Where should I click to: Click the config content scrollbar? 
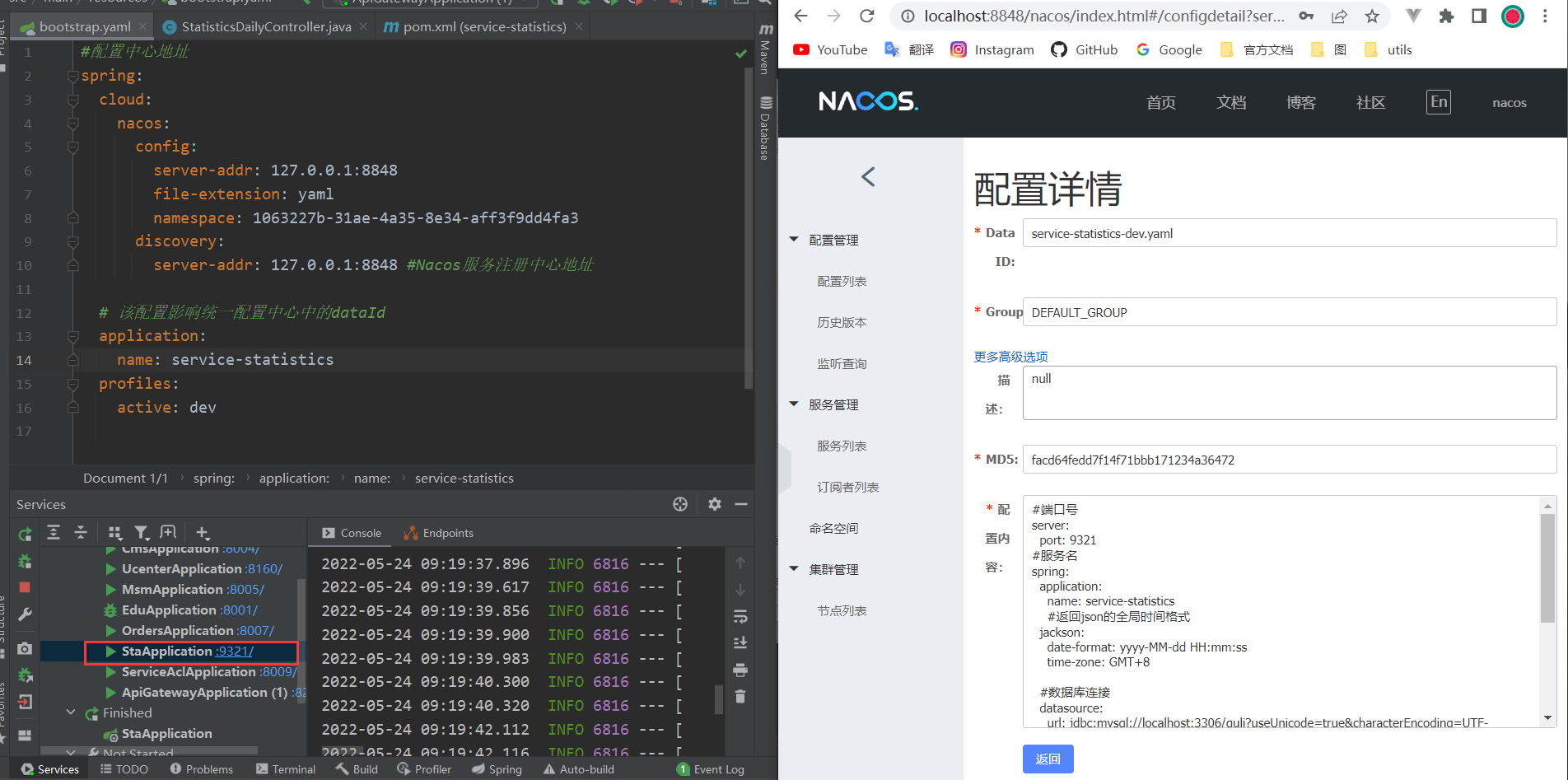click(x=1547, y=568)
